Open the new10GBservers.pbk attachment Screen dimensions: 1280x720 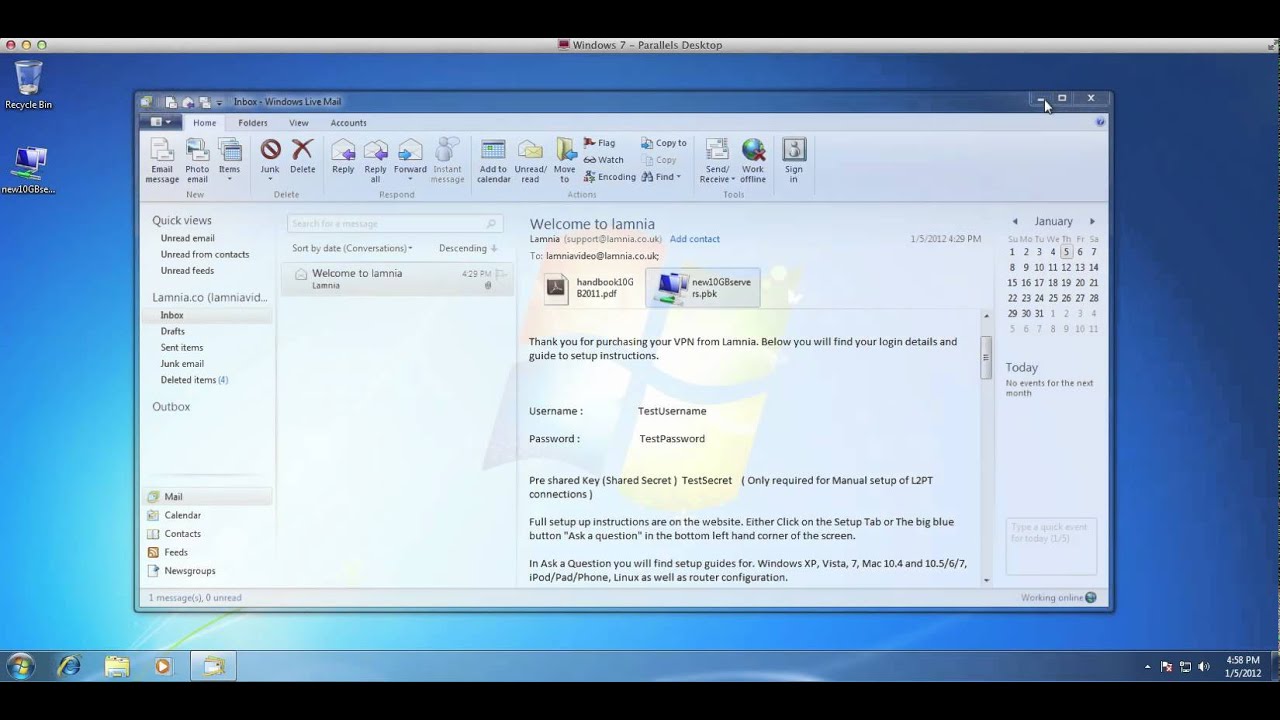(703, 288)
